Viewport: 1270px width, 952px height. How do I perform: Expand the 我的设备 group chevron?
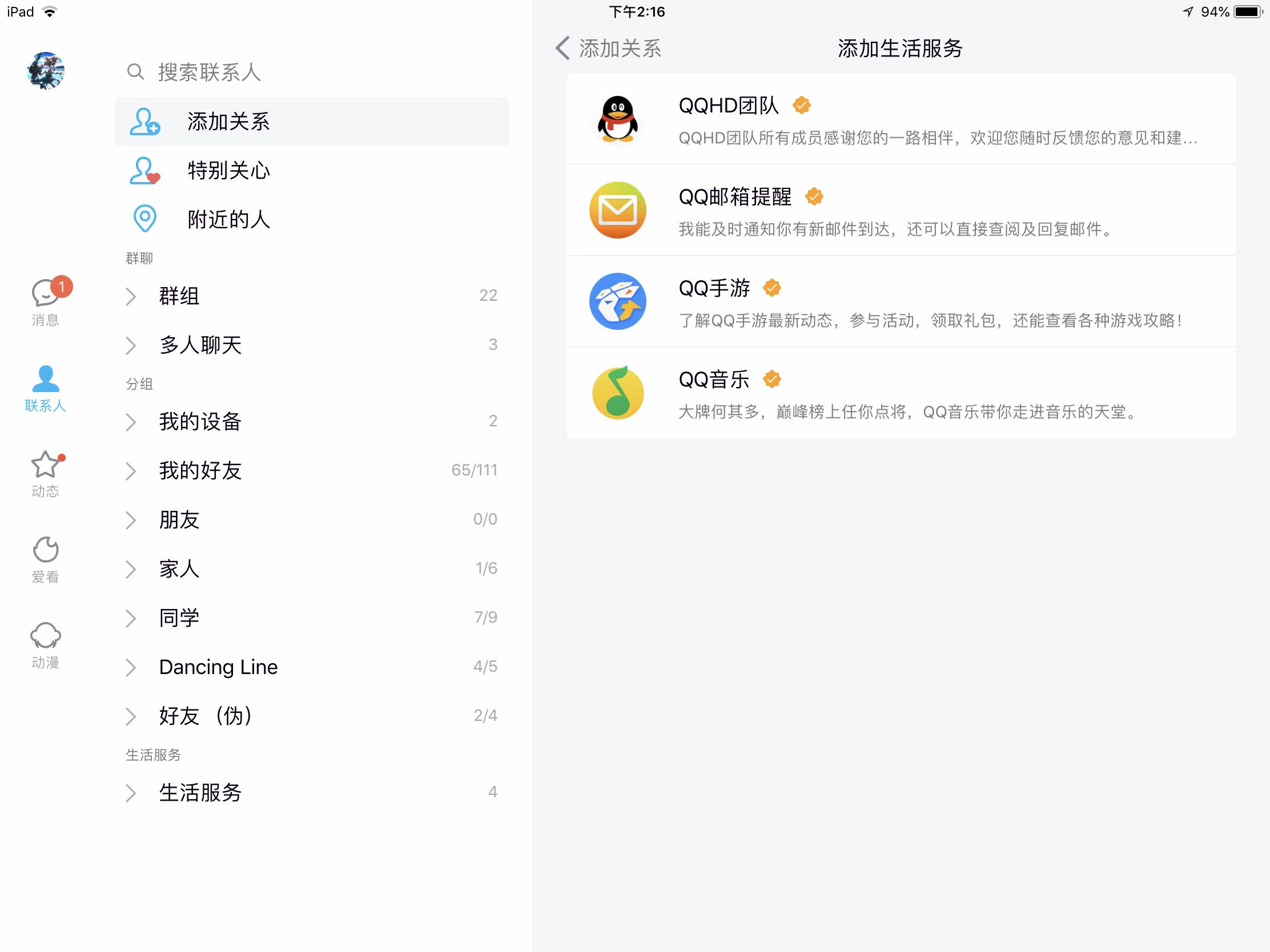[x=131, y=422]
